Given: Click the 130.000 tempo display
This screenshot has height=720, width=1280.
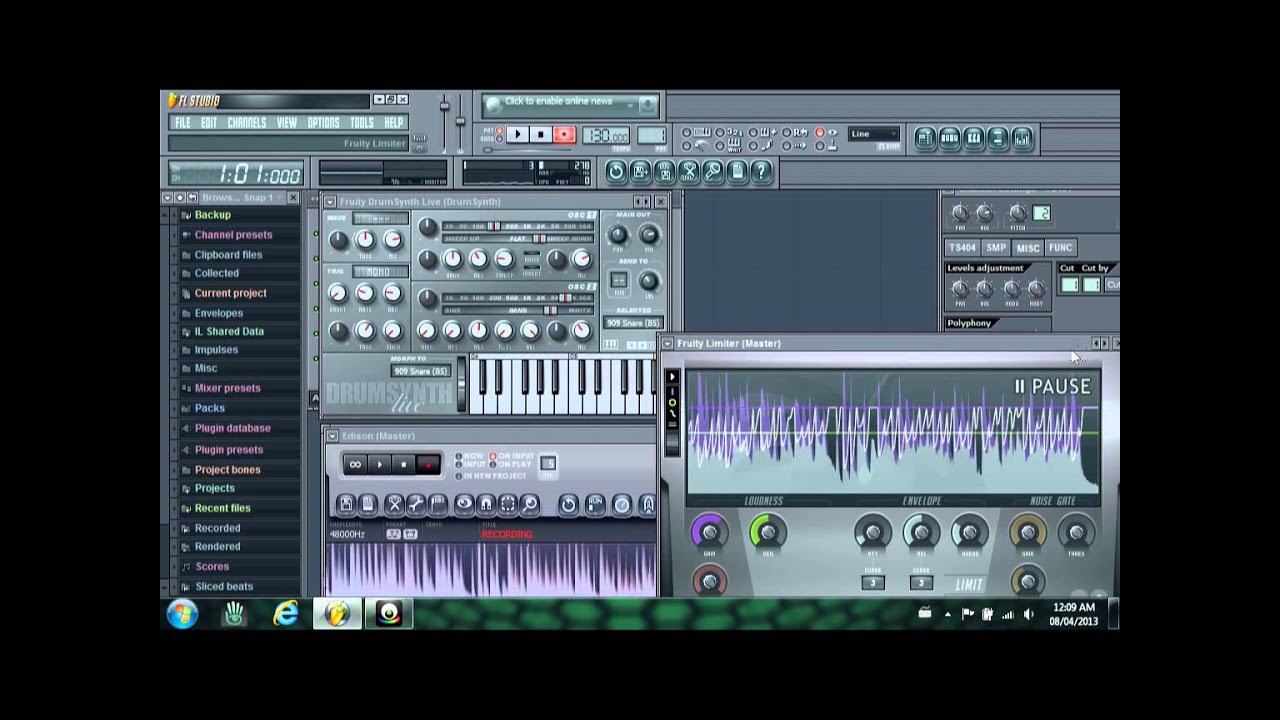Looking at the screenshot, I should [606, 135].
